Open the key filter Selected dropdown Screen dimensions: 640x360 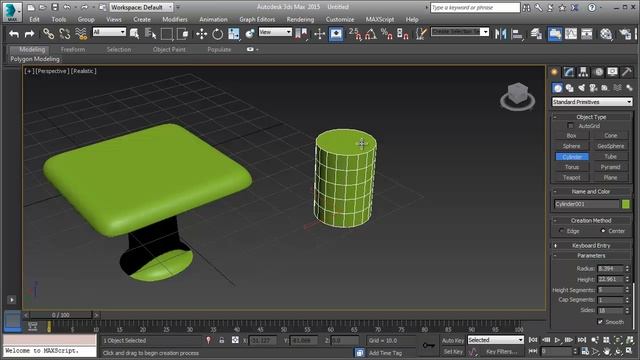(x=496, y=340)
